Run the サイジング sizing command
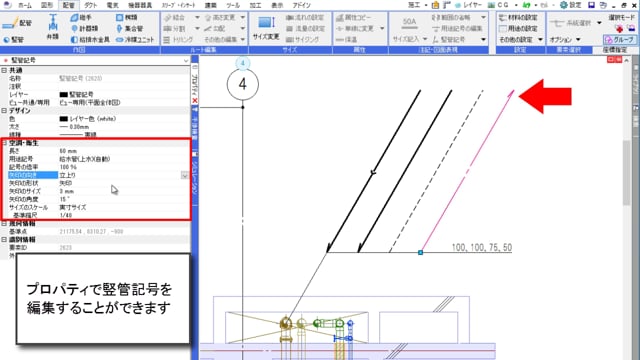 [302, 40]
